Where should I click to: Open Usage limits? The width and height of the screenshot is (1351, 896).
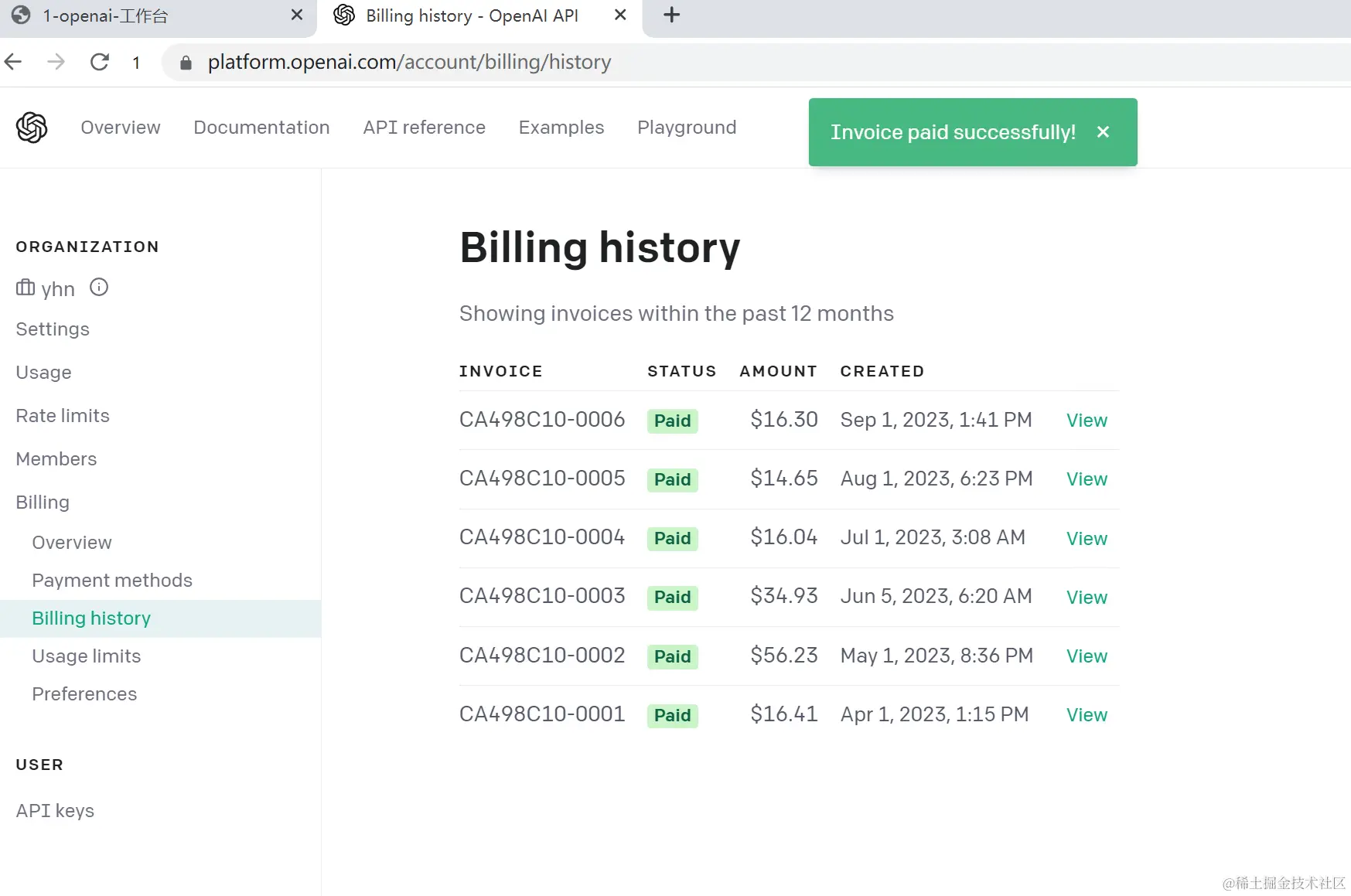[x=87, y=656]
